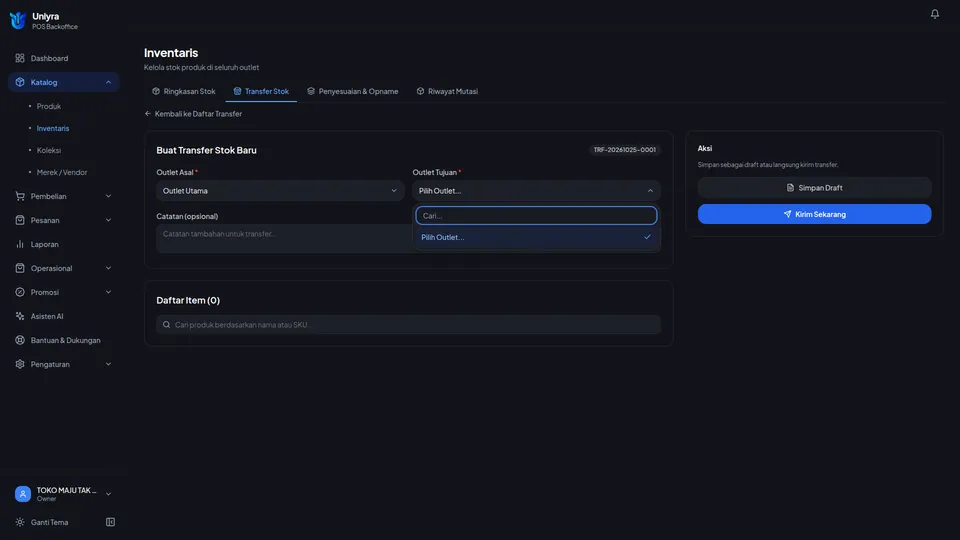Click the Pembelian cart icon
Viewport: 960px width, 540px height.
[20, 196]
